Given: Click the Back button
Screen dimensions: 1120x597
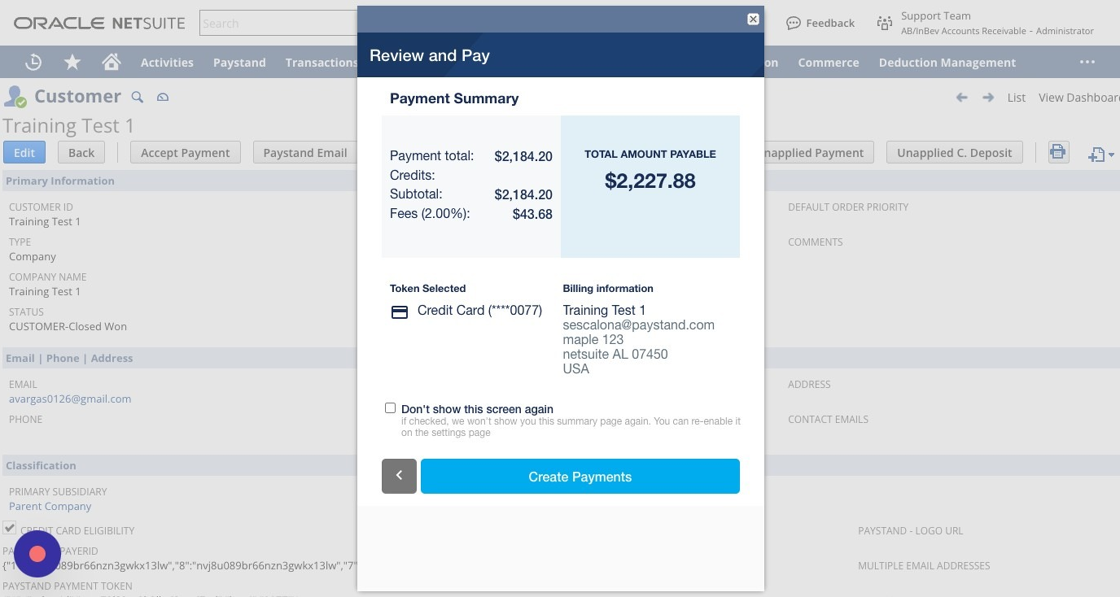Looking at the screenshot, I should tap(81, 153).
